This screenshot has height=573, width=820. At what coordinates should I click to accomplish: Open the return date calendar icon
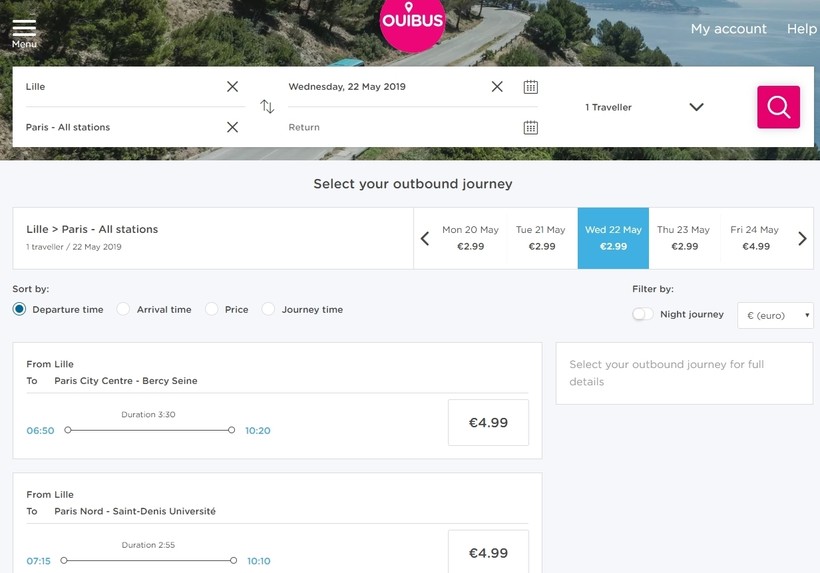530,127
